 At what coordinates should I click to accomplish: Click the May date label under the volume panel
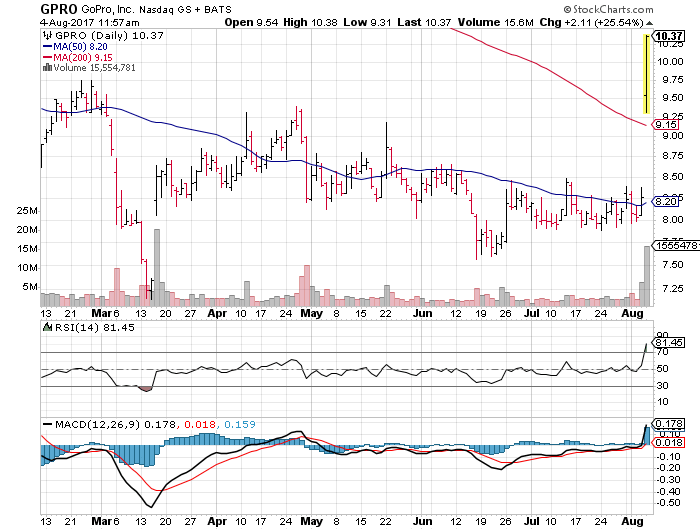coord(311,313)
